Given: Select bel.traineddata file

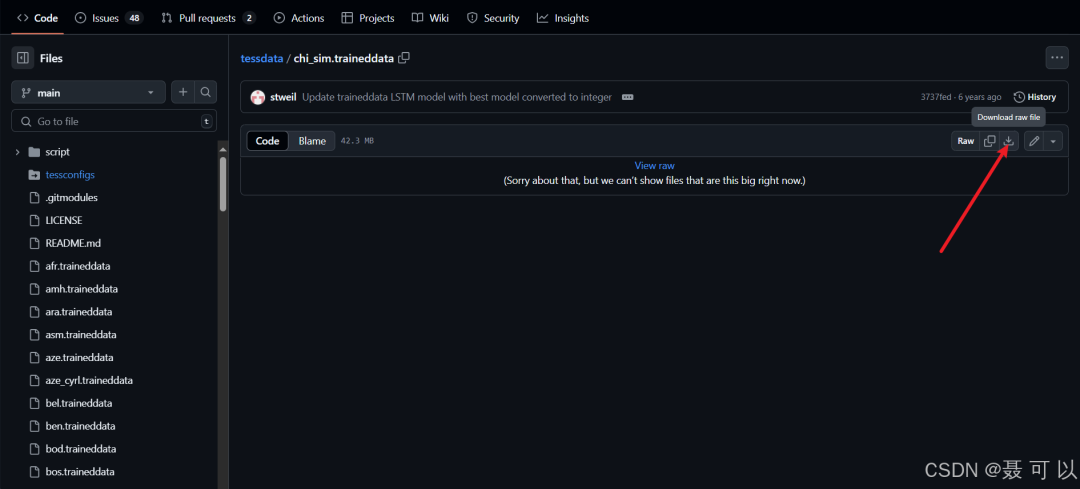Looking at the screenshot, I should [x=79, y=403].
